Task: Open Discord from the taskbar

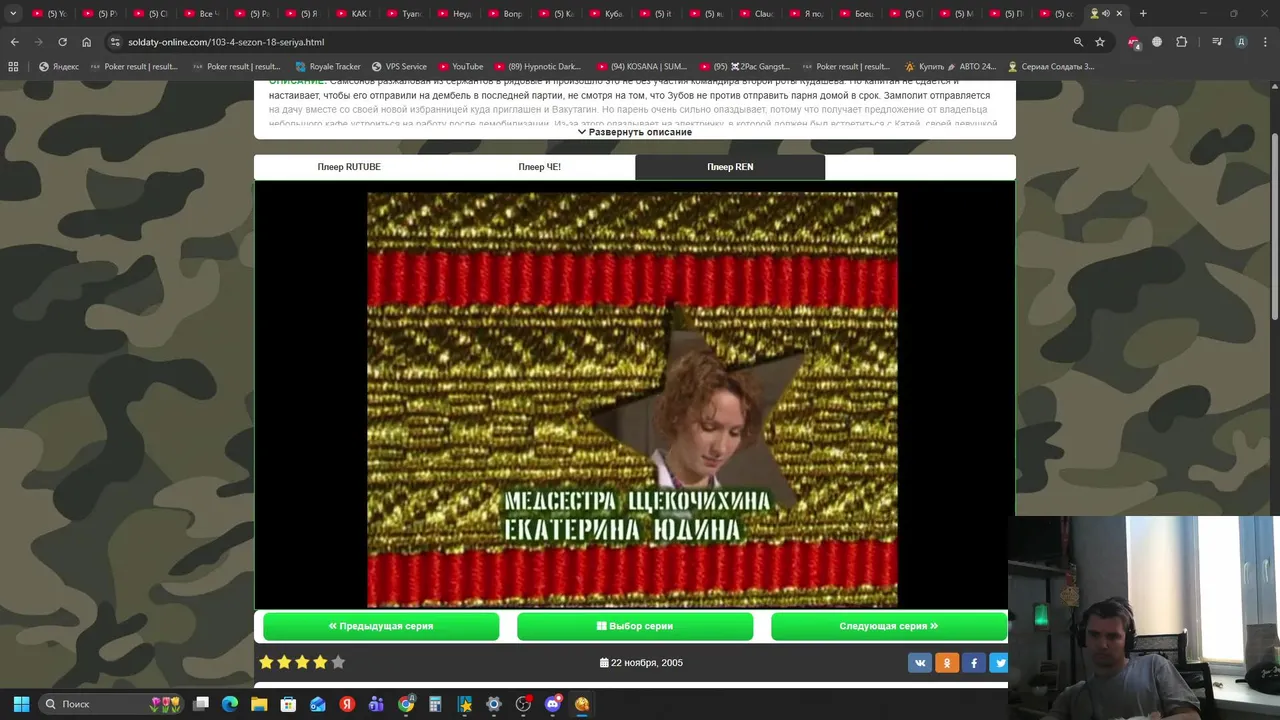Action: pyautogui.click(x=553, y=704)
